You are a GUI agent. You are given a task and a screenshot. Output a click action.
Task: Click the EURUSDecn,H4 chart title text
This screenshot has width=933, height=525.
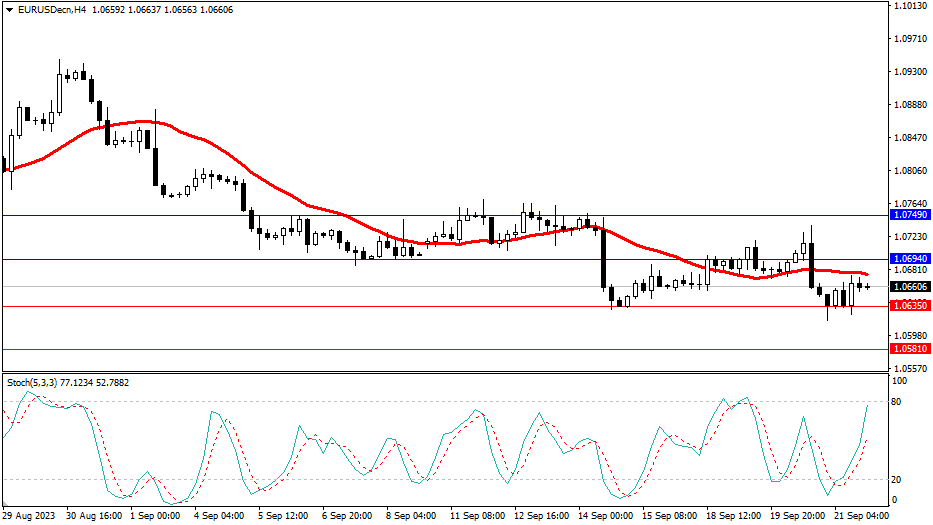(50, 10)
